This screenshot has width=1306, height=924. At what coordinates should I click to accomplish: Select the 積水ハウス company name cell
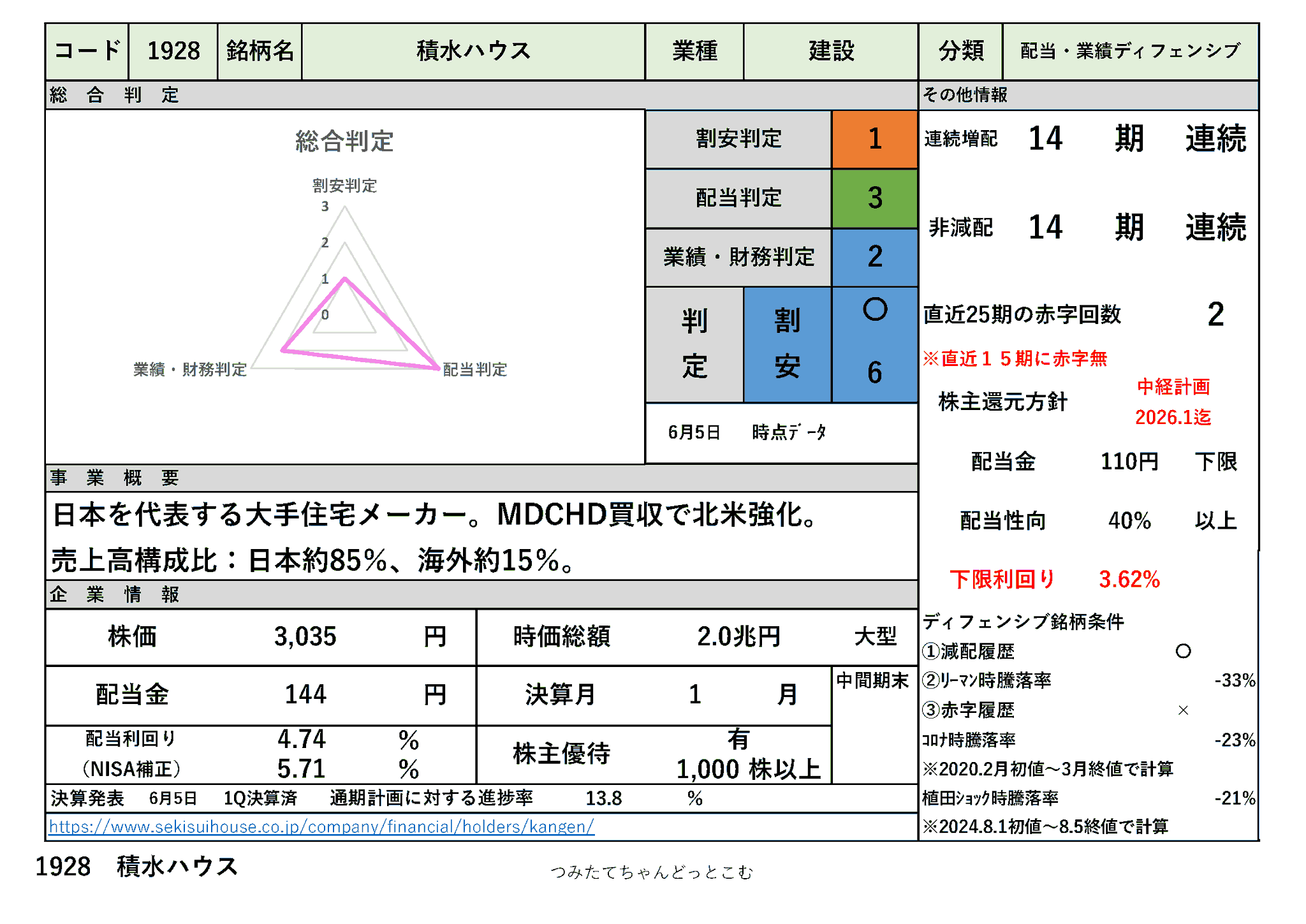(x=473, y=51)
